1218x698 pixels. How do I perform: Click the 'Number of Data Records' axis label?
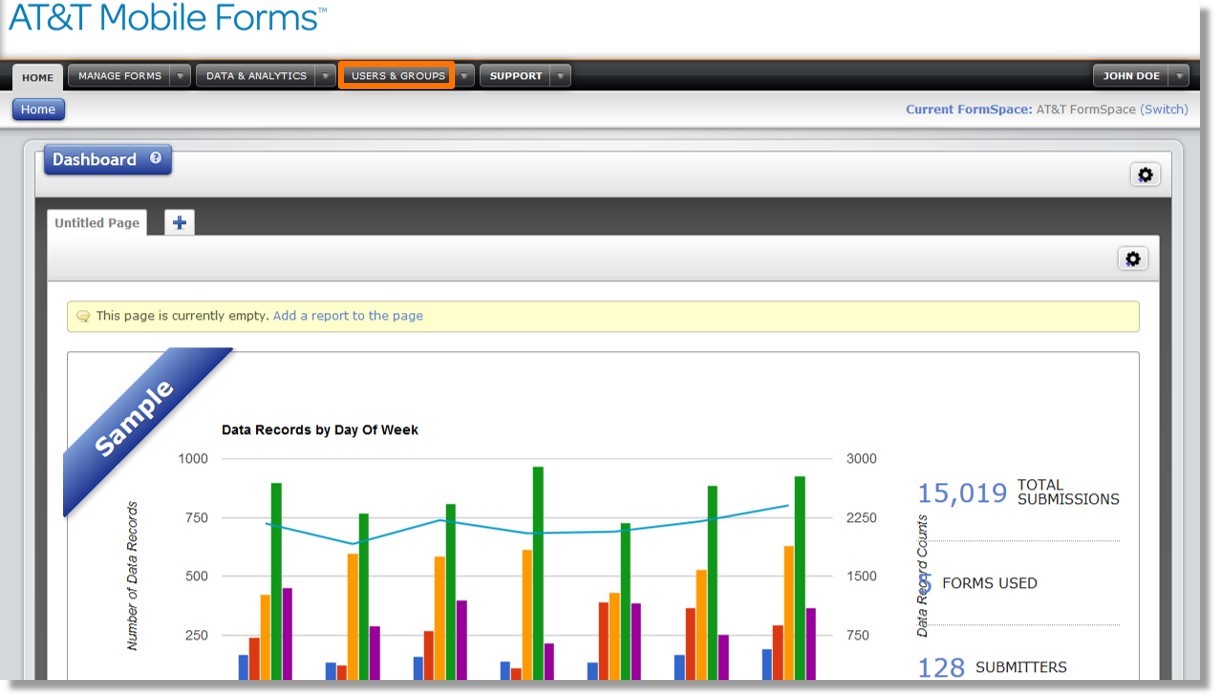coord(132,576)
